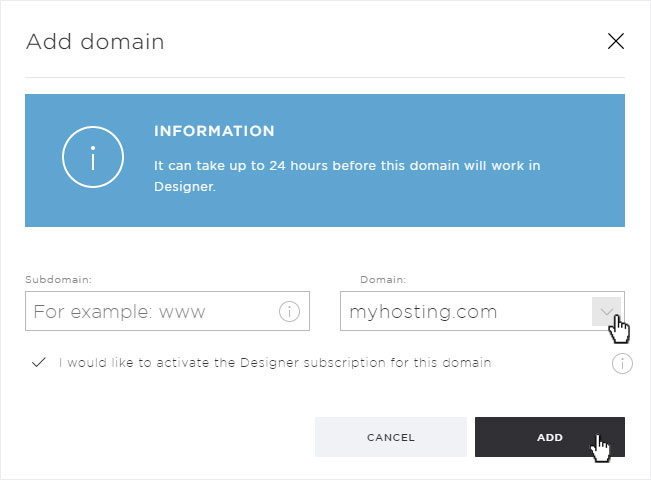Screen dimensions: 651x480
Task: Expand the Domain dropdown chevron
Action: pyautogui.click(x=606, y=311)
